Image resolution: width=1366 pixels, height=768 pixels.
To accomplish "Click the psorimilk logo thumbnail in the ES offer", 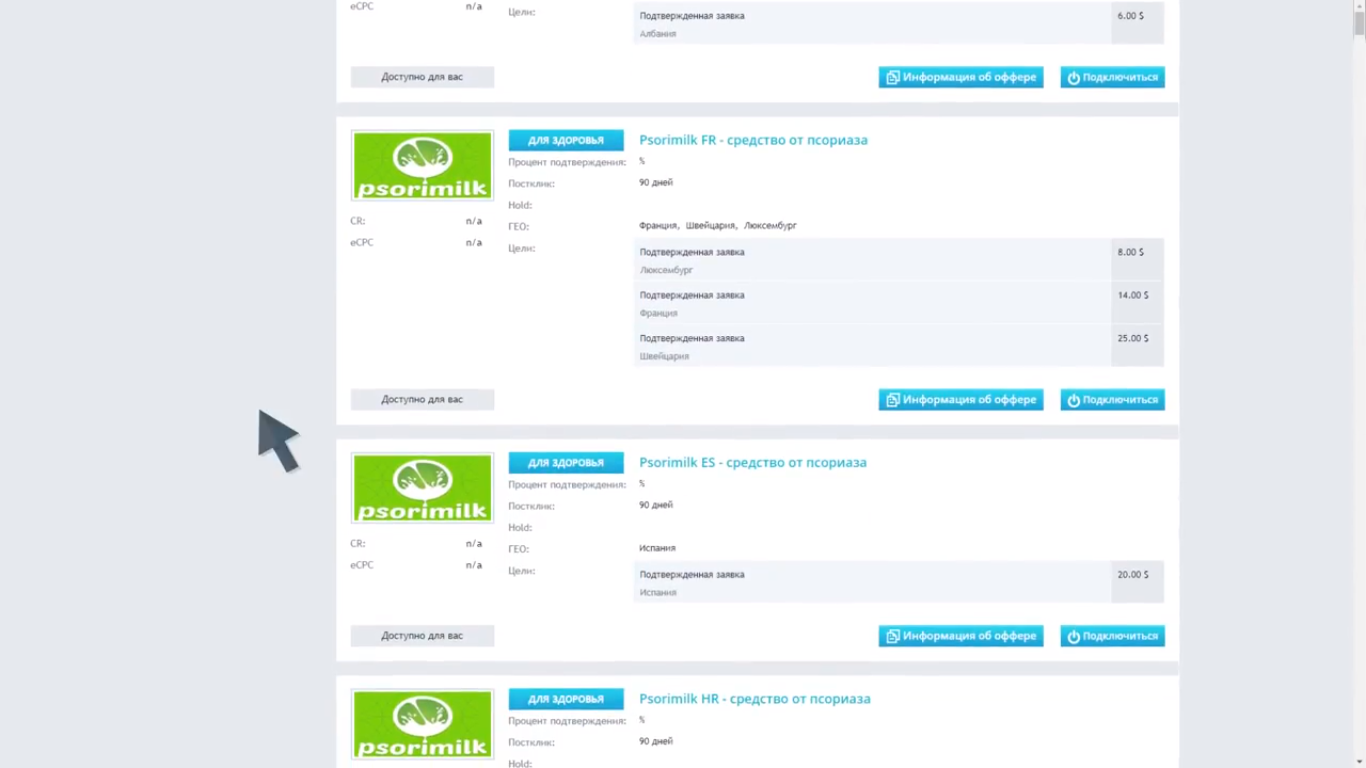I will [x=421, y=488].
